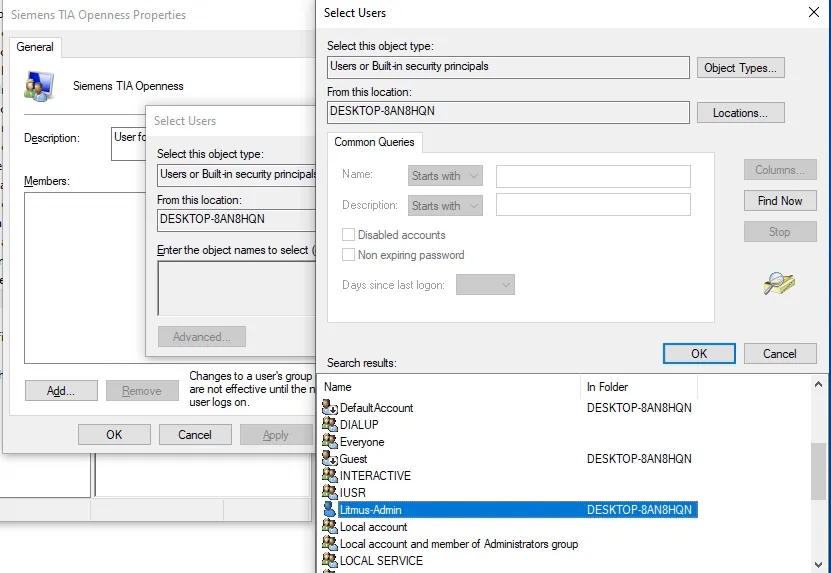The image size is (831, 573).
Task: Click the DefaultAccount user icon
Action: coord(330,407)
